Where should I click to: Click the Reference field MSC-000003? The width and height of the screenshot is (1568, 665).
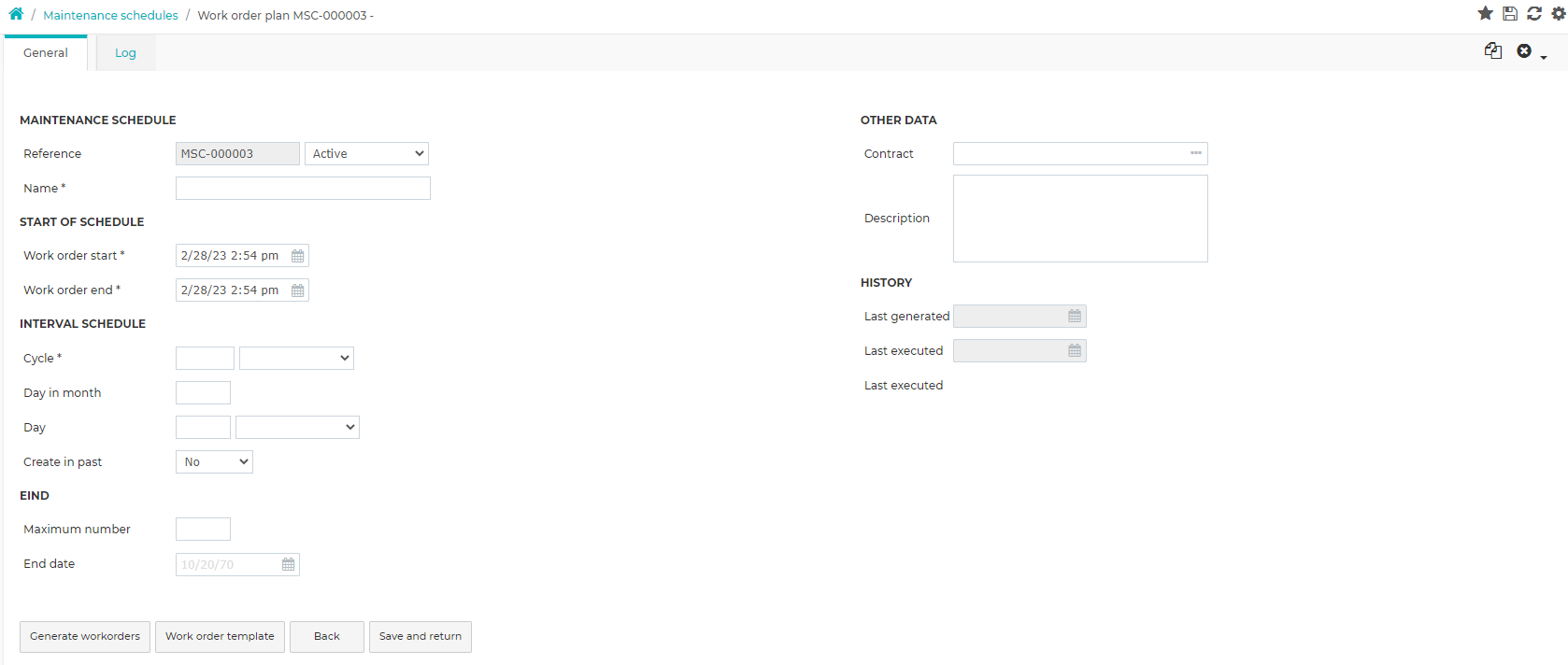[237, 153]
